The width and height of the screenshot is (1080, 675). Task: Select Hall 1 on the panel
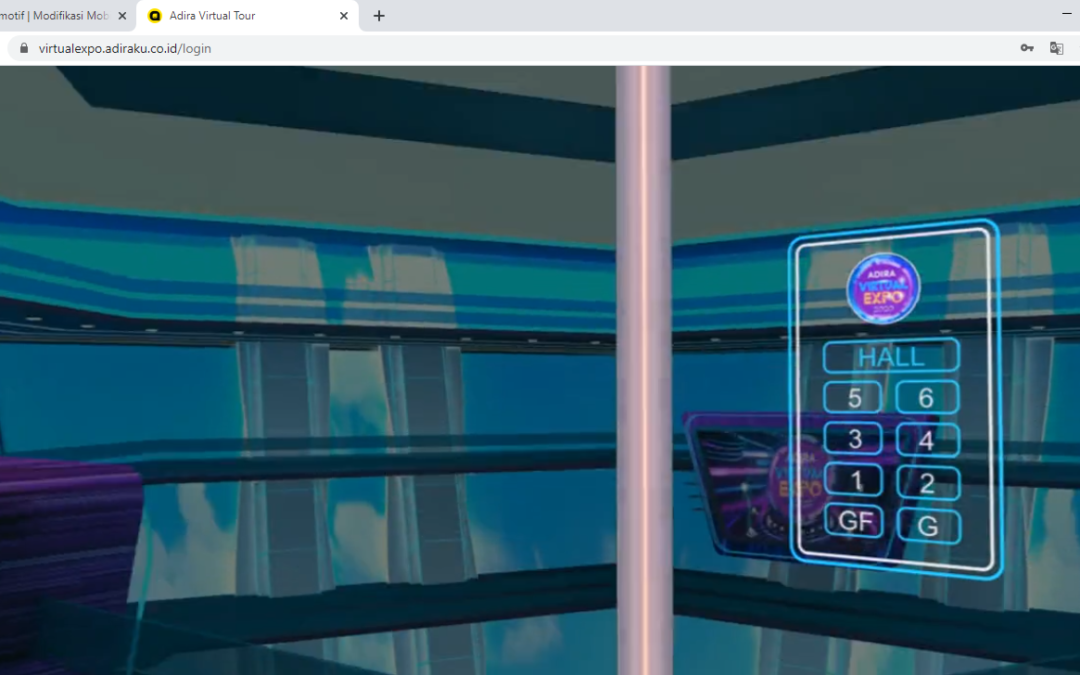(x=855, y=481)
